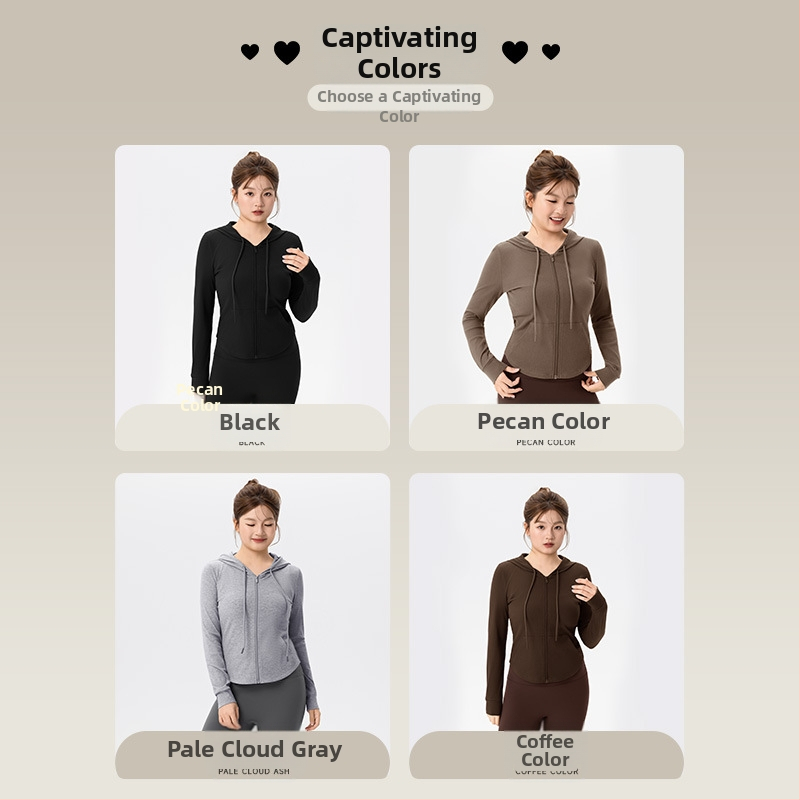Click the large heart right of title

coord(515,52)
